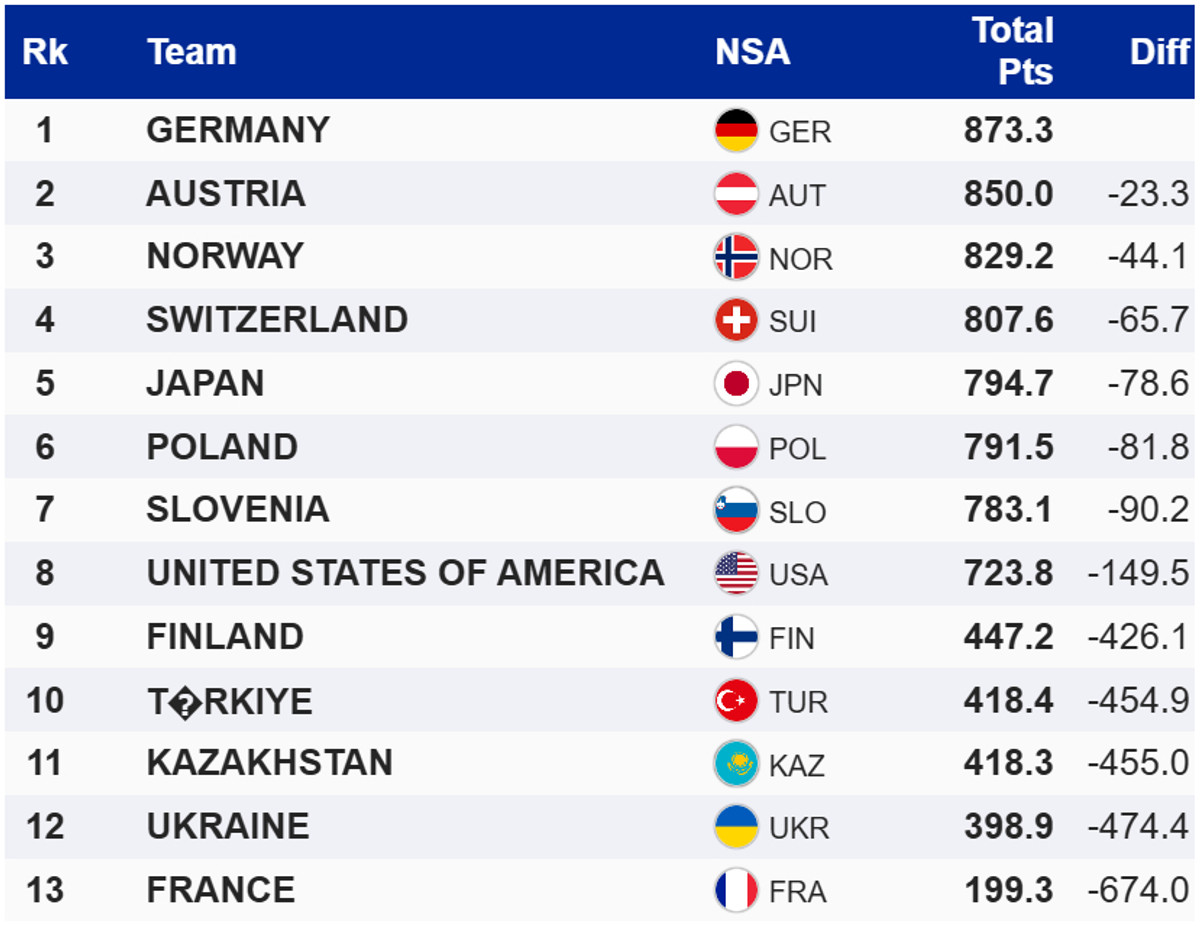The image size is (1200, 929).
Task: Click the Austria flag icon
Action: pyautogui.click(x=736, y=194)
